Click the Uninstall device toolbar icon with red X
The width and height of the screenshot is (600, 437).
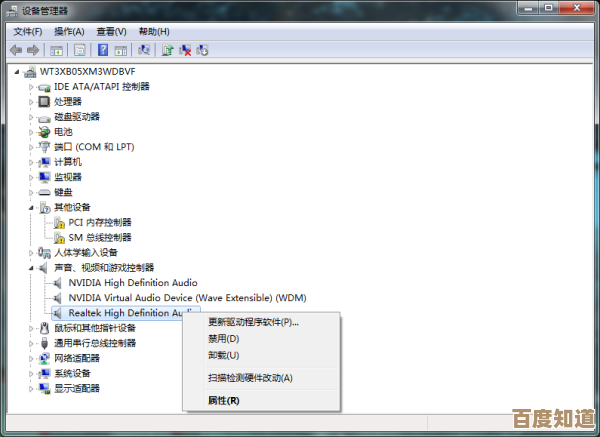(185, 50)
